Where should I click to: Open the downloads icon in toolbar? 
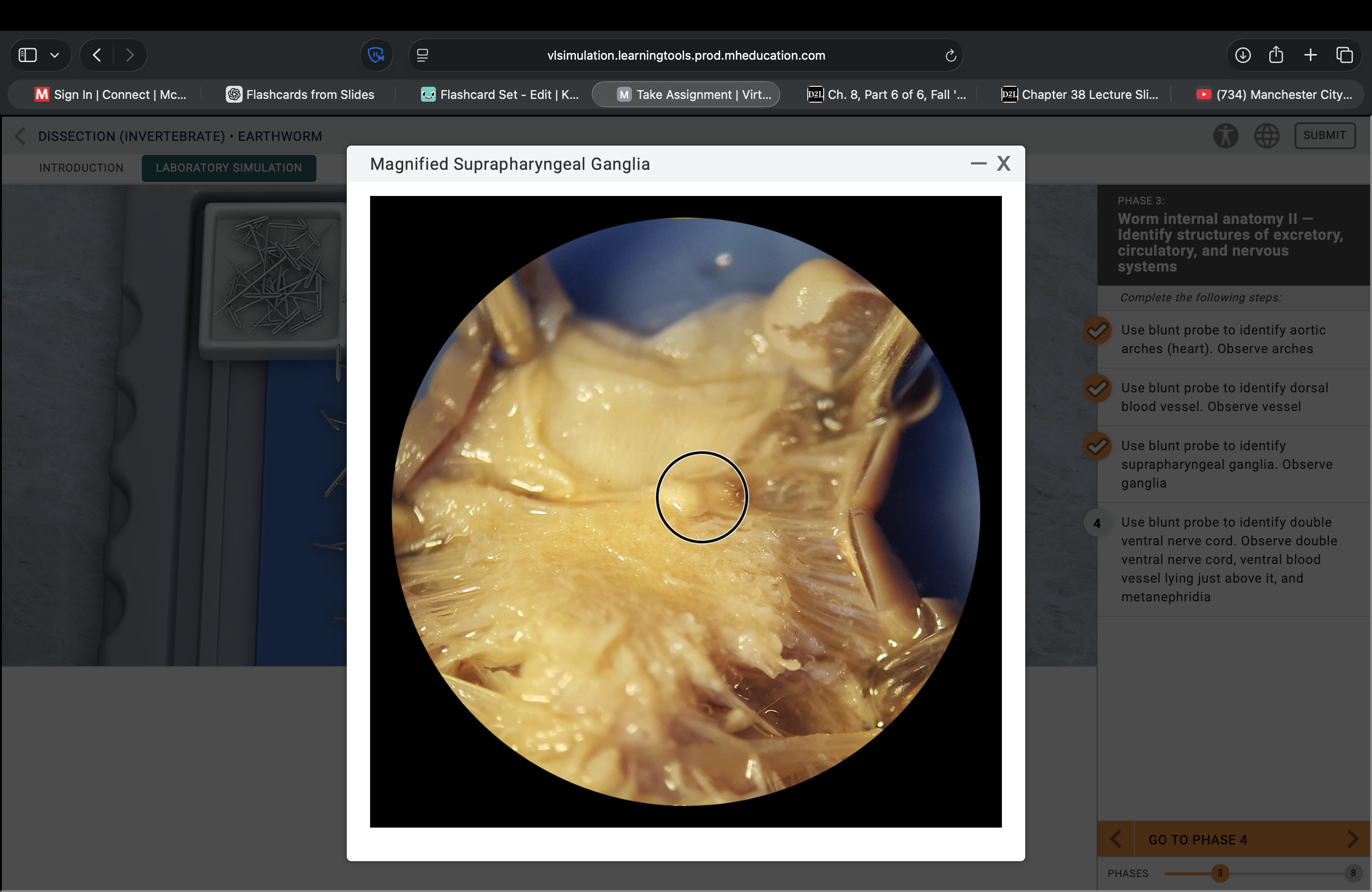pyautogui.click(x=1243, y=56)
